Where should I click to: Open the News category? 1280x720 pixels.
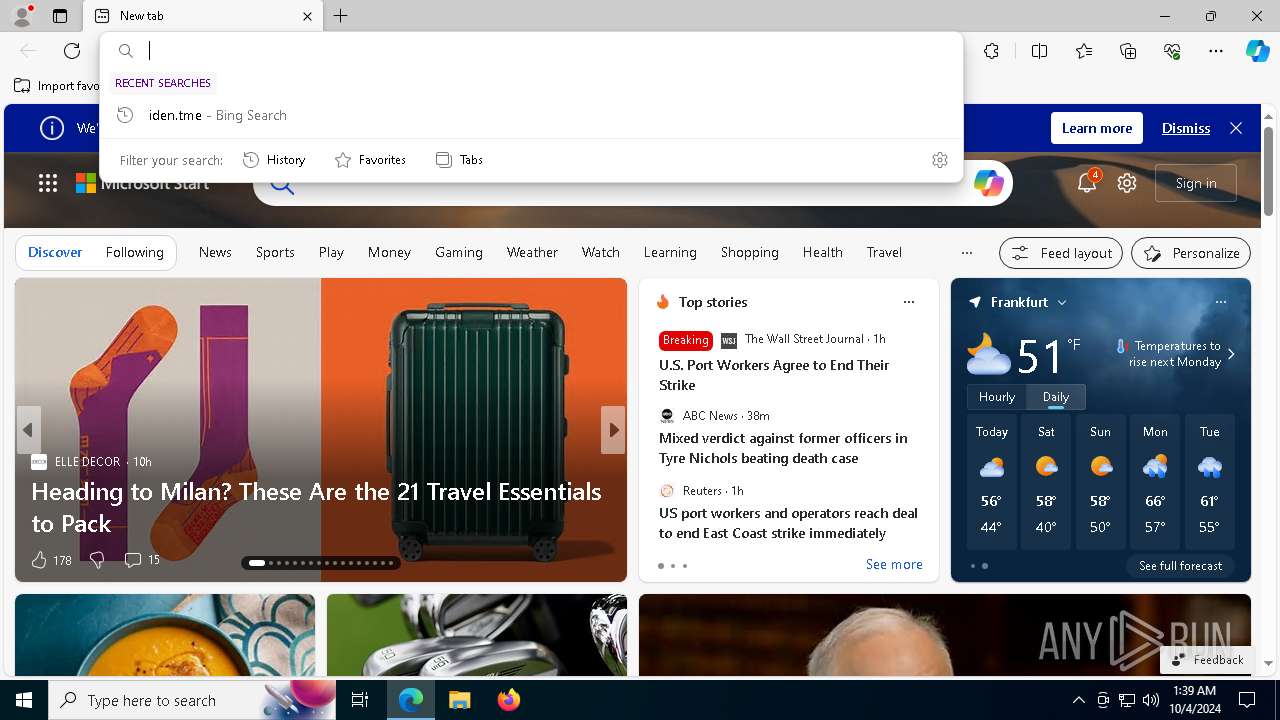click(x=215, y=252)
